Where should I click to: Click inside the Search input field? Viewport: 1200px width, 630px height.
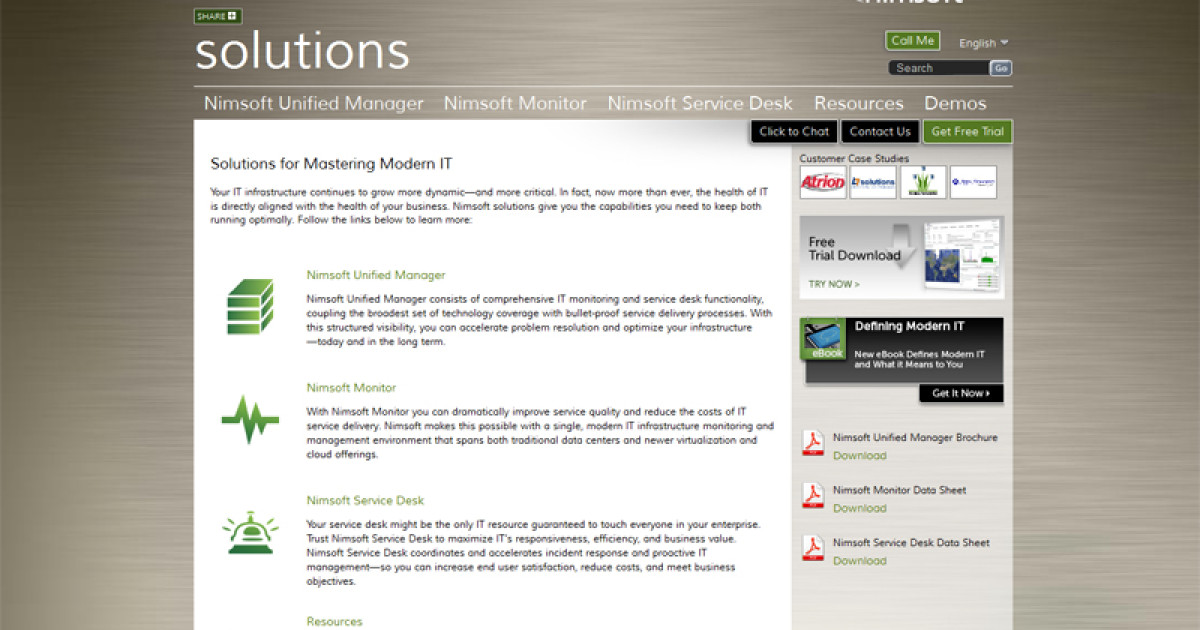point(938,67)
